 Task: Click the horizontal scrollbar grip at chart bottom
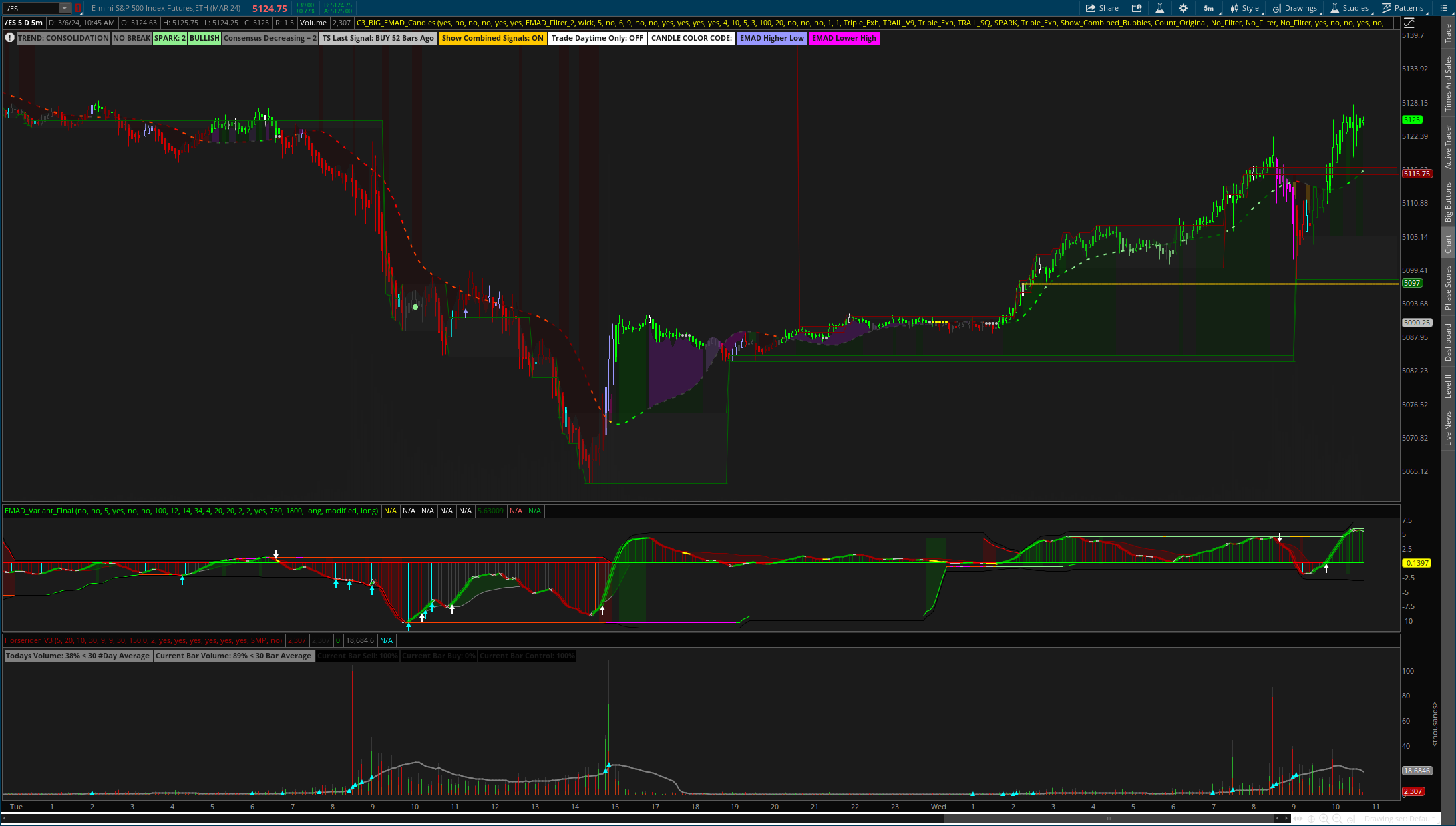[x=1109, y=819]
